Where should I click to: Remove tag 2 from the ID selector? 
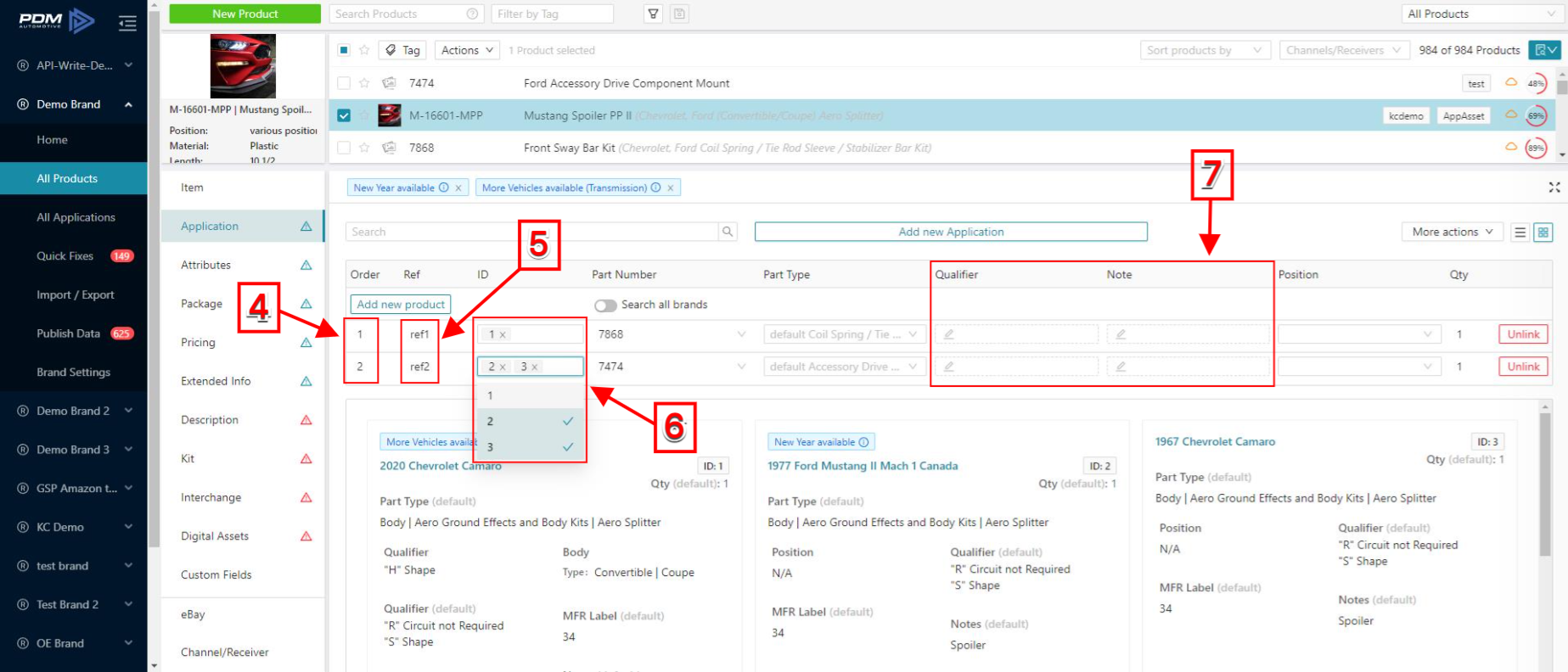click(x=503, y=367)
